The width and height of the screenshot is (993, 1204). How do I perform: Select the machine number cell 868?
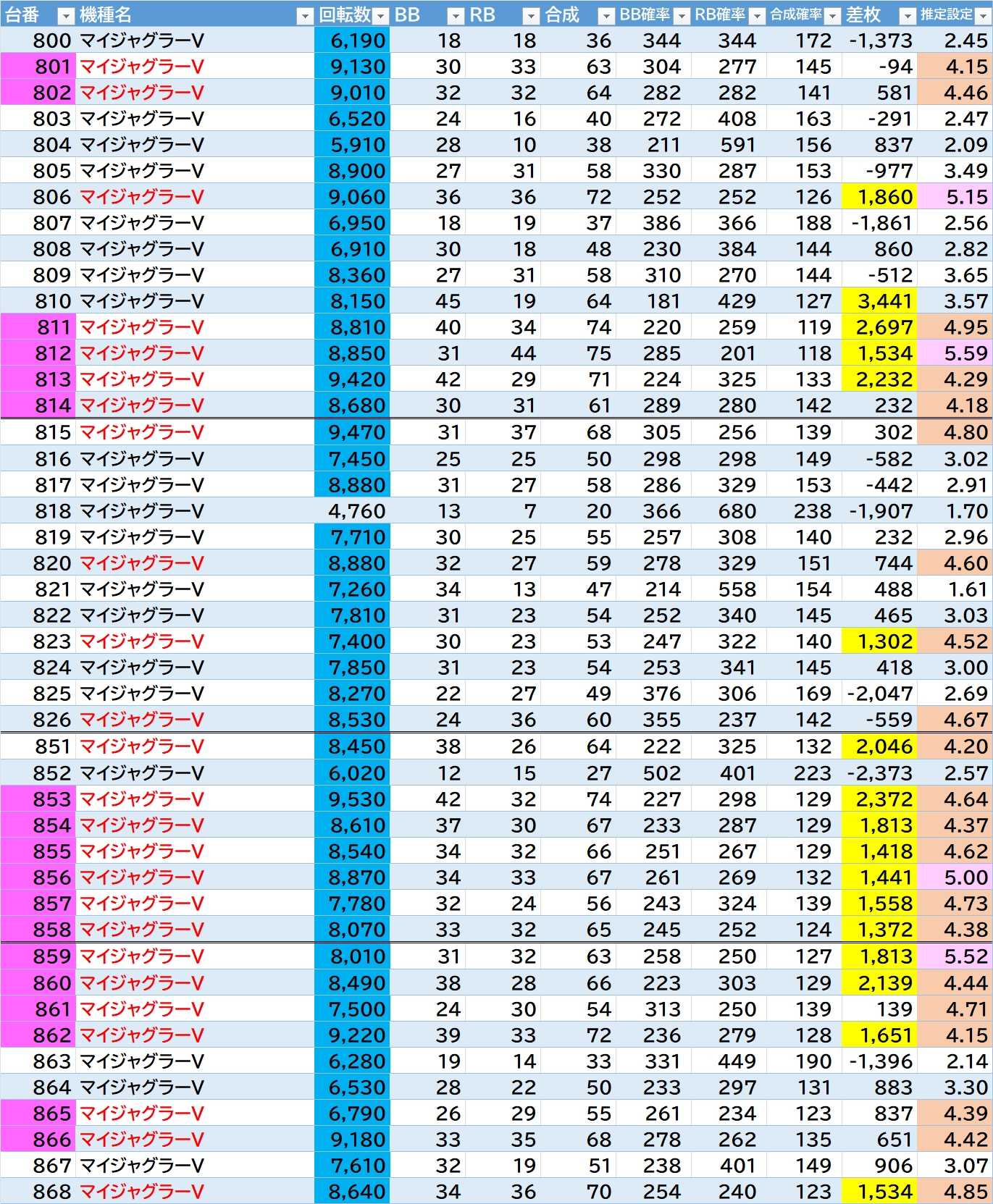pyautogui.click(x=38, y=1192)
